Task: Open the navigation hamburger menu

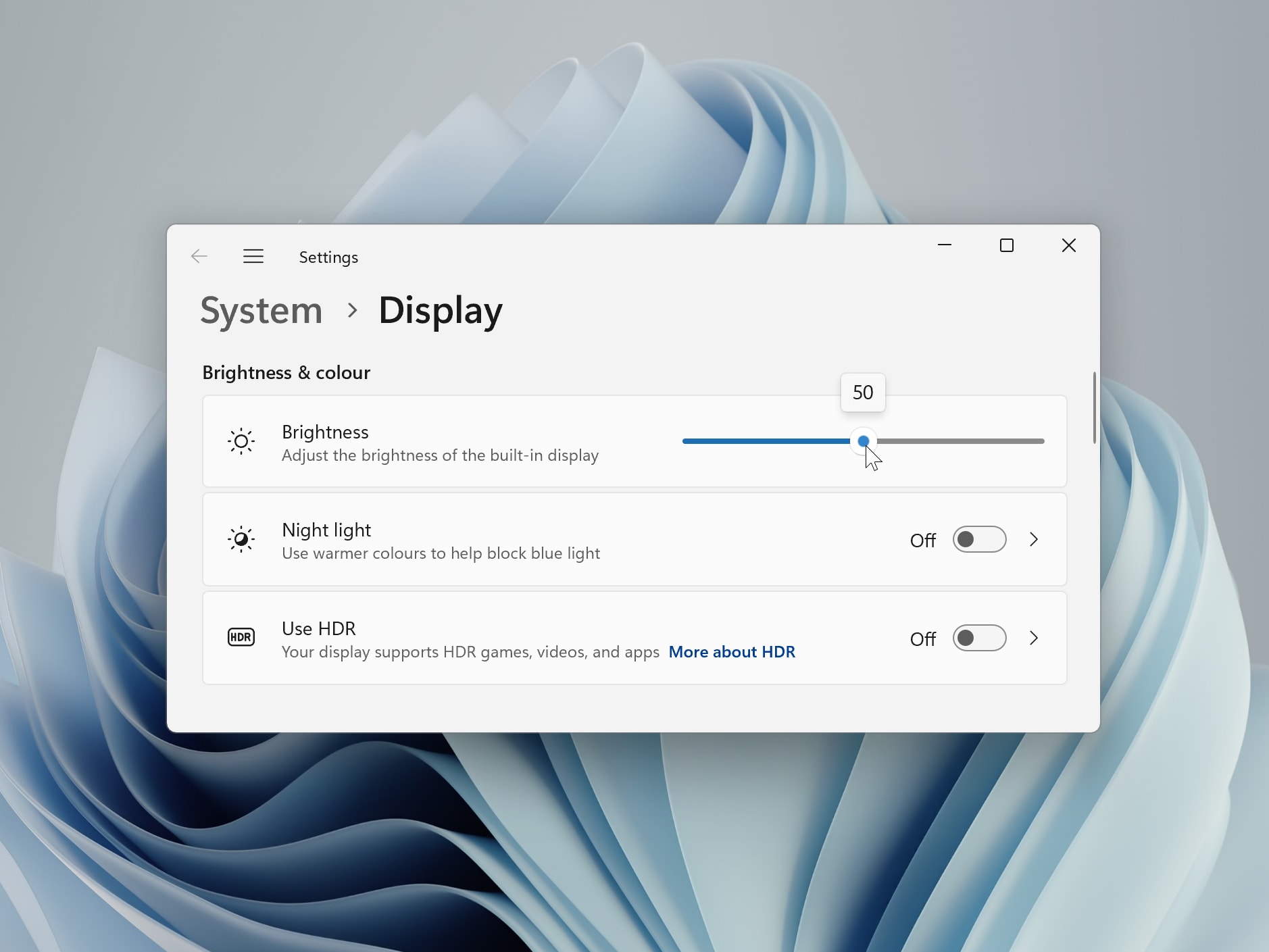Action: [x=253, y=256]
